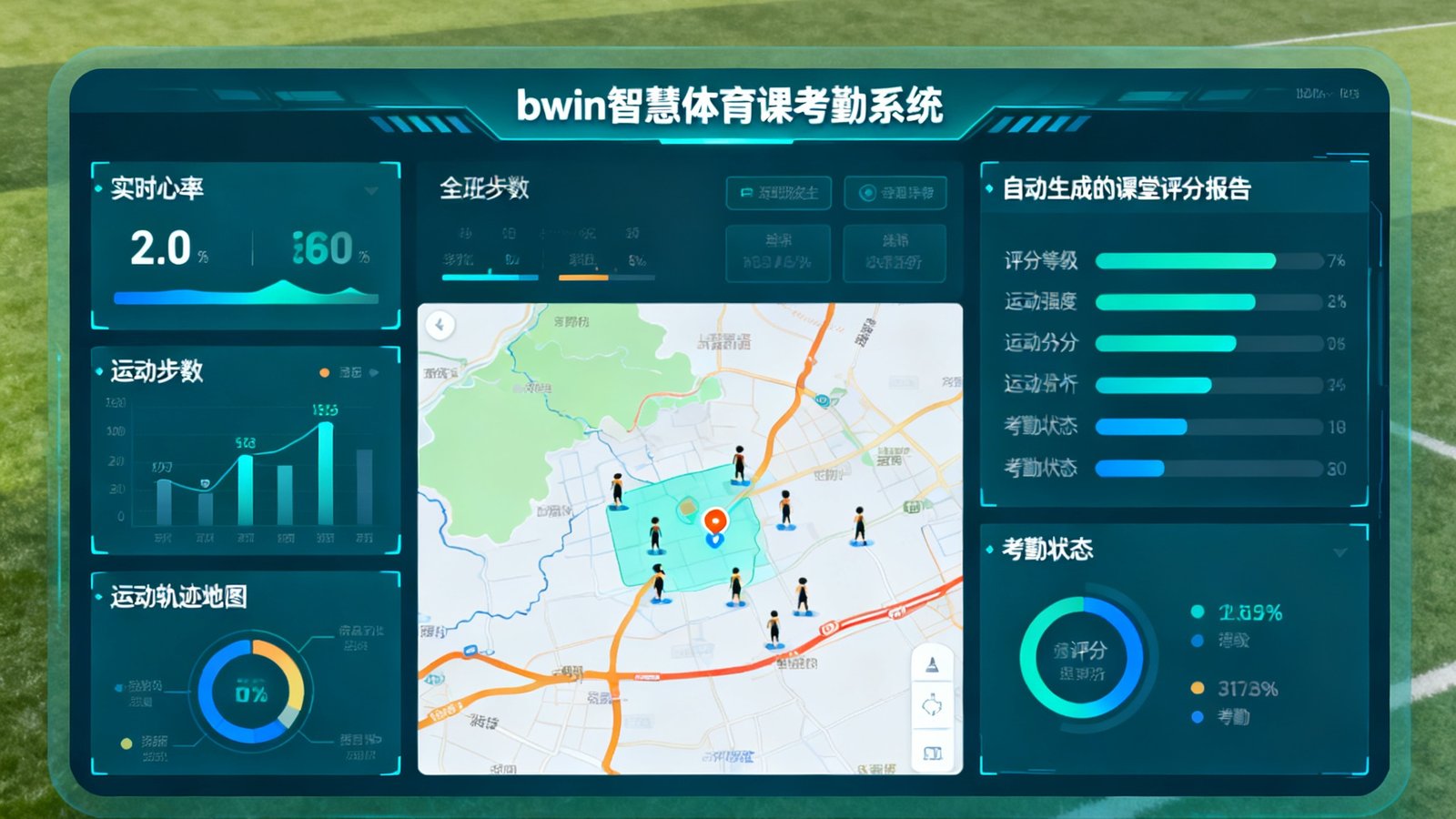Select the radio circle in the 全班步数 header

(x=867, y=193)
